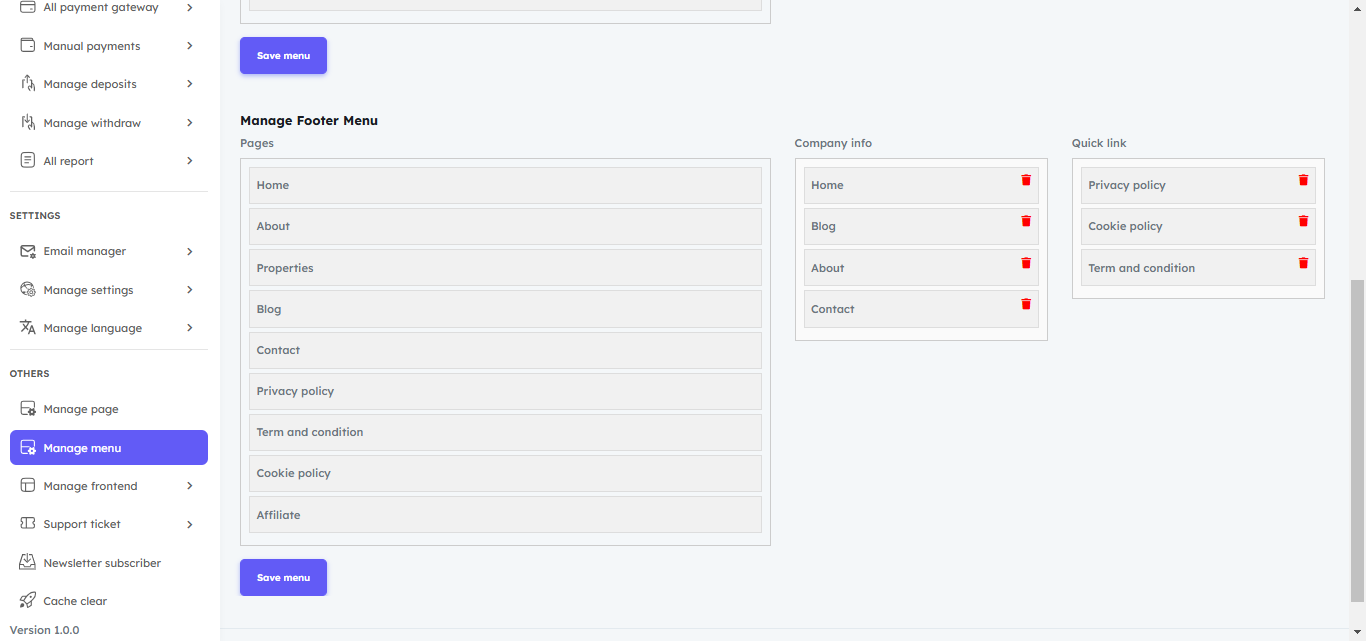Screen dimensions: 1366x641
Task: Click the Newsletter subscriber envelope icon
Action: pyautogui.click(x=28, y=563)
